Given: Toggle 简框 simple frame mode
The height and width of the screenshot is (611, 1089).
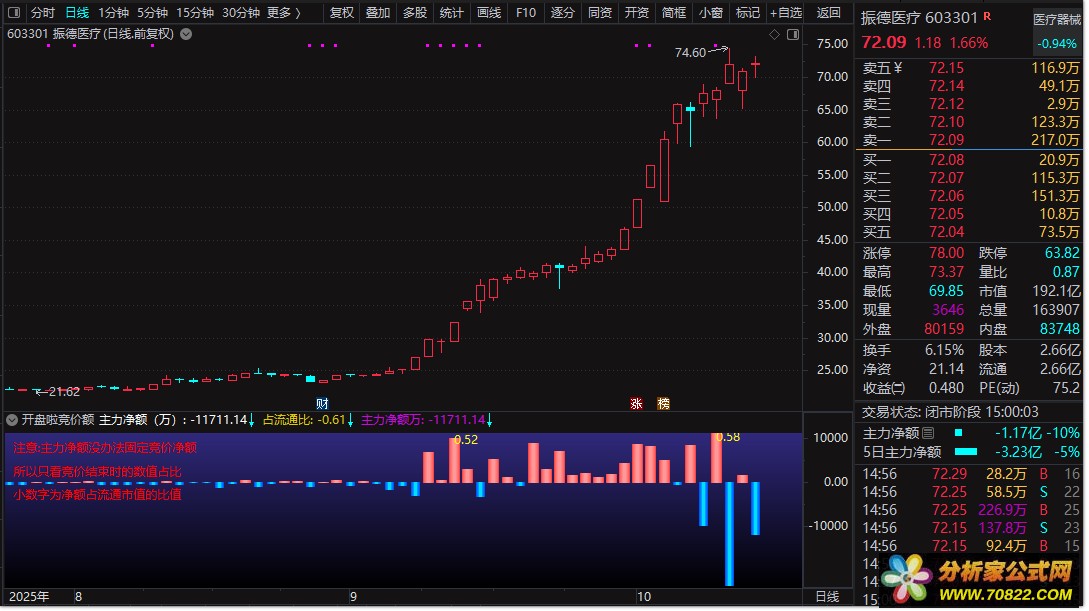Looking at the screenshot, I should 674,12.
